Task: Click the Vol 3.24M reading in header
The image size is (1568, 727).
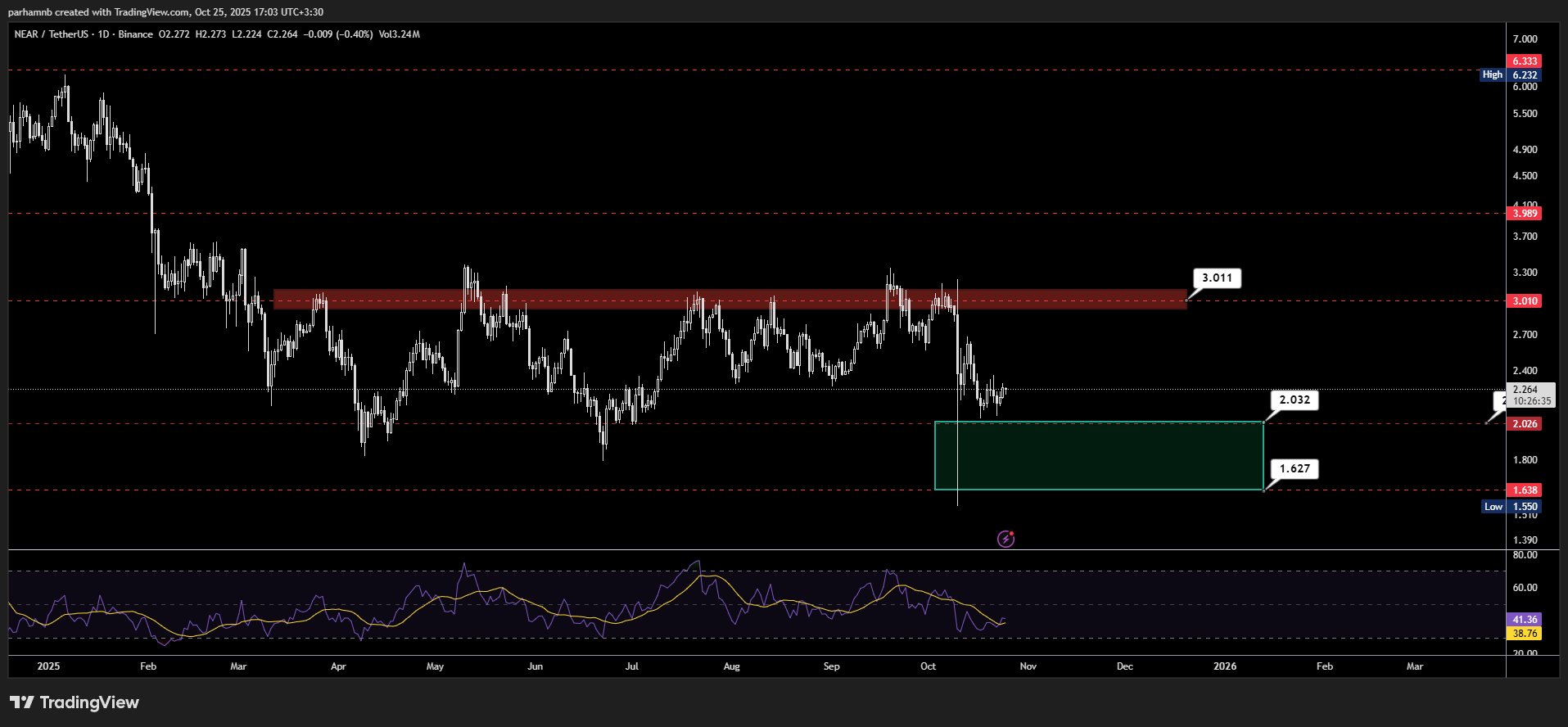Action: (x=399, y=34)
